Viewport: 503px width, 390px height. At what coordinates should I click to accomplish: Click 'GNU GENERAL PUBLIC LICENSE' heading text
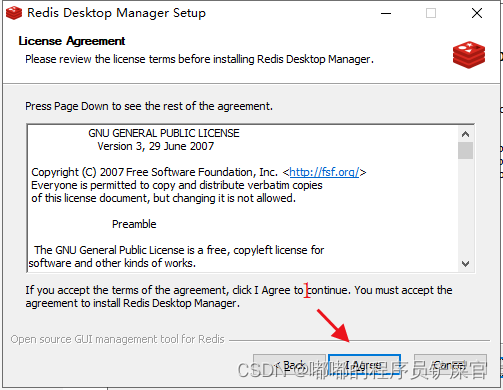[164, 133]
